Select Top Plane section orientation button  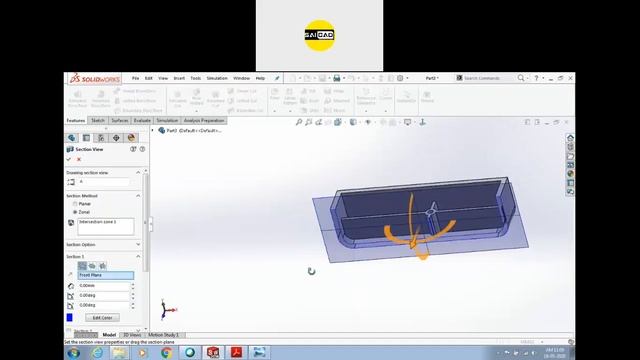92,266
